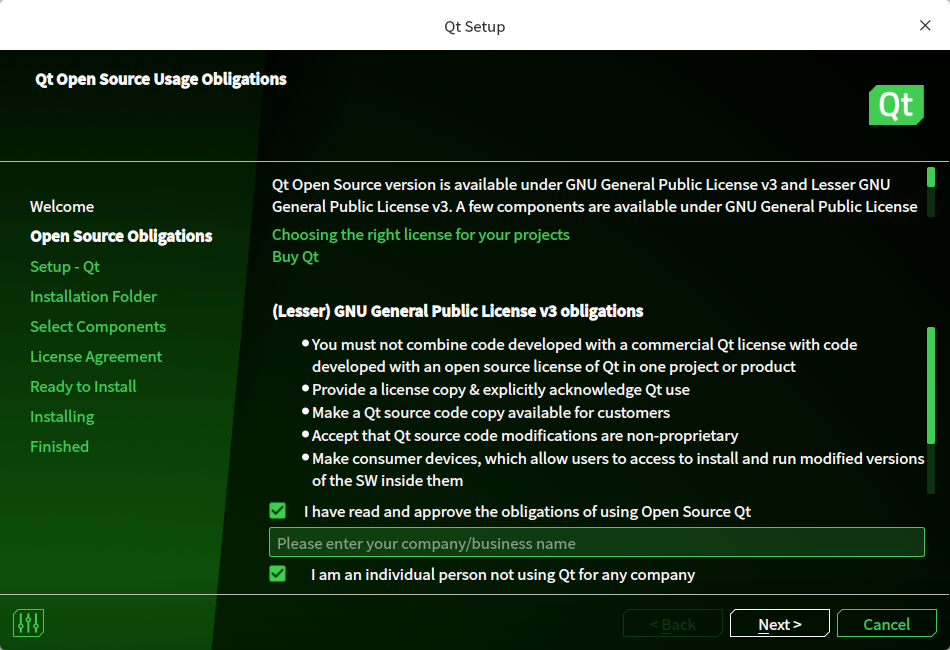The width and height of the screenshot is (950, 650).
Task: Select the Welcome step in the sidebar
Action: (62, 206)
